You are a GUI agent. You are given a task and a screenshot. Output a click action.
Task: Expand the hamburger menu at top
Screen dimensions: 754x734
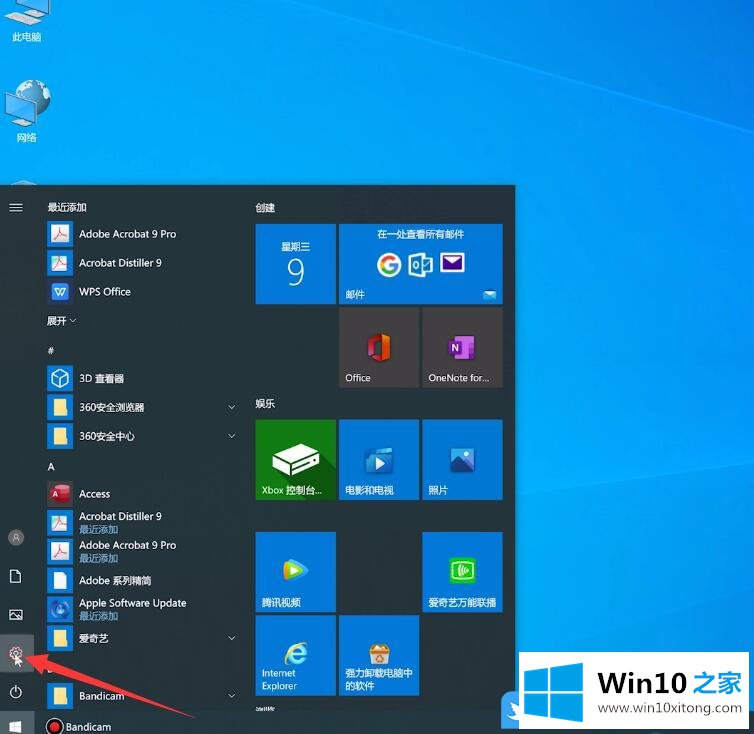[x=16, y=207]
